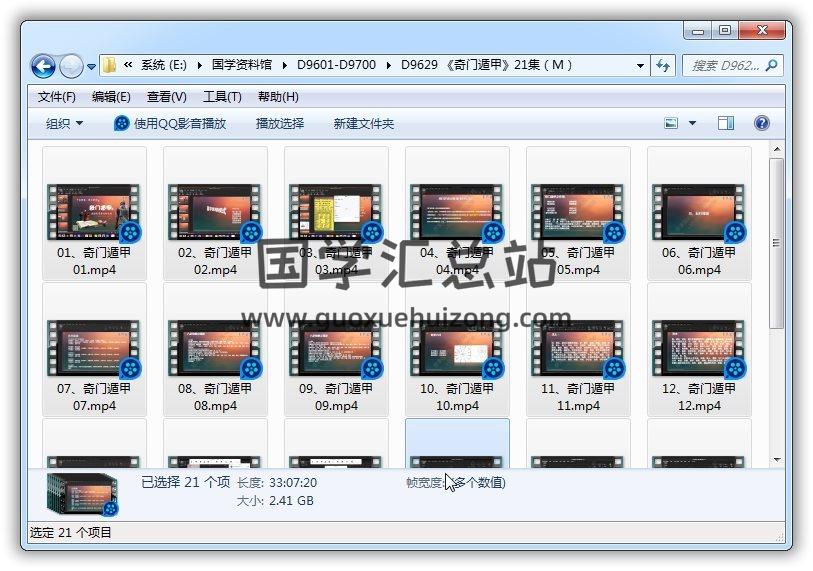The image size is (813, 571).
Task: Click stacked video preview in details pane
Action: (82, 494)
